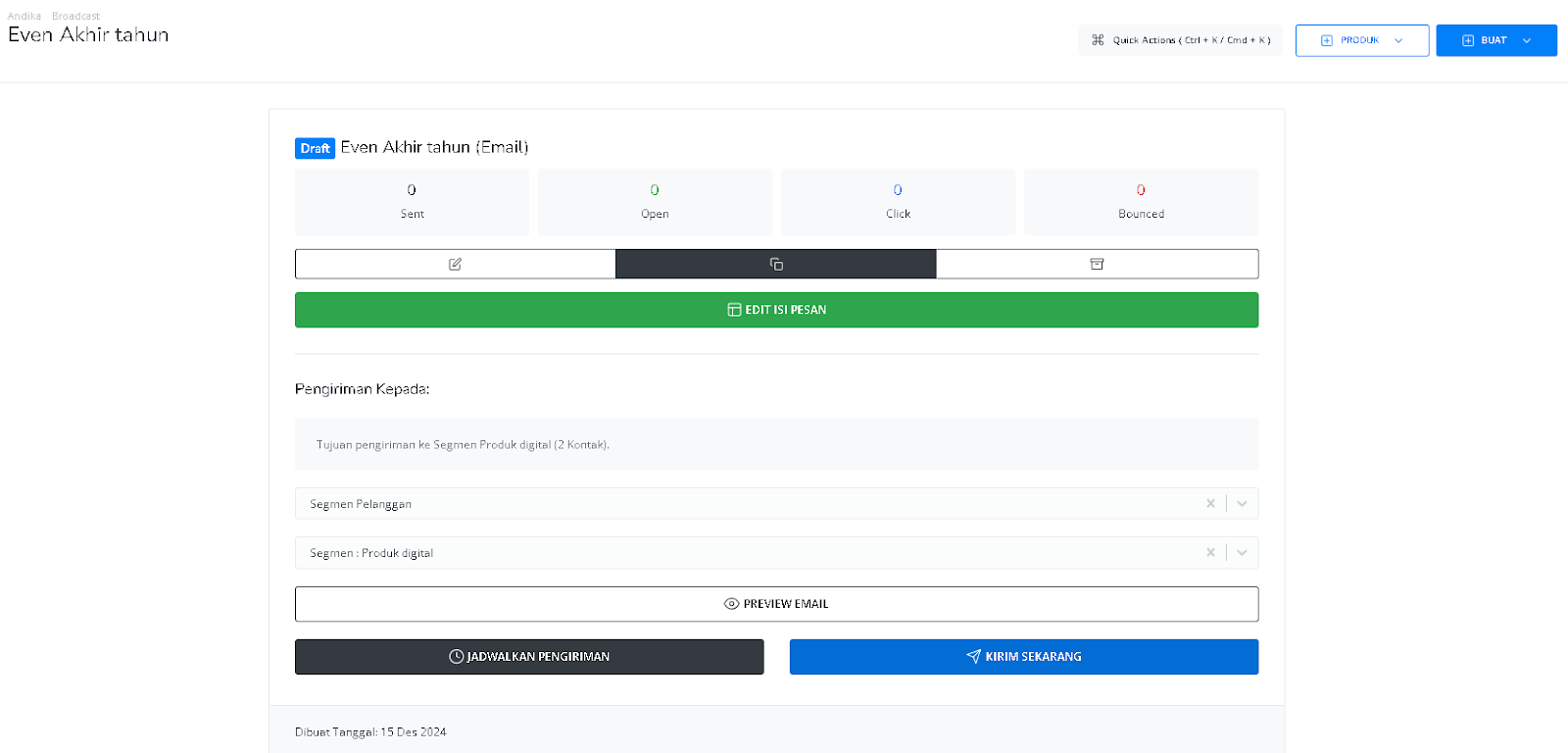The height and width of the screenshot is (753, 1568).
Task: Click the green EDIT ISI PESAN button
Action: click(776, 310)
